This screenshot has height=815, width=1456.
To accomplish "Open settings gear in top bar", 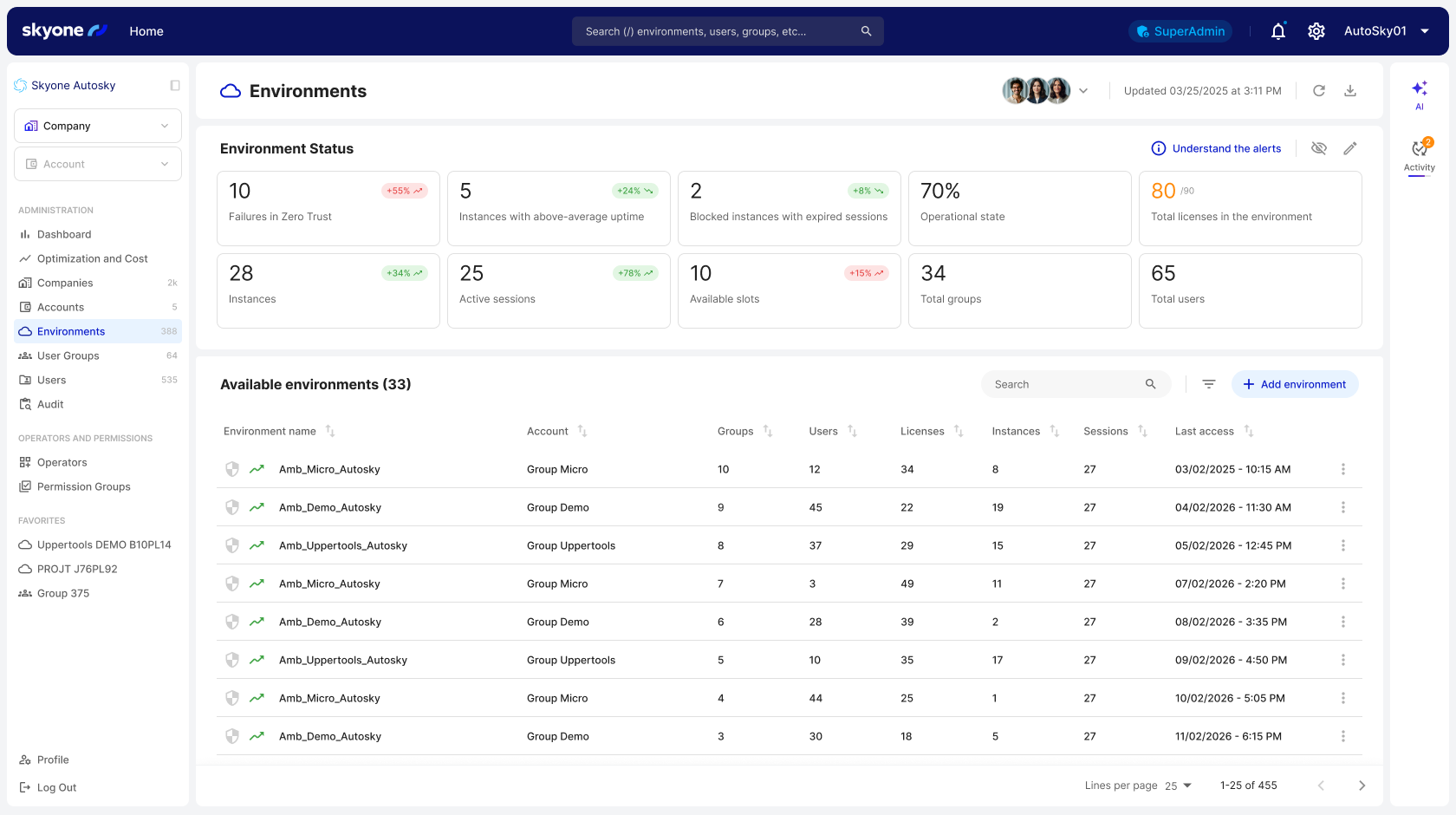I will pyautogui.click(x=1316, y=31).
